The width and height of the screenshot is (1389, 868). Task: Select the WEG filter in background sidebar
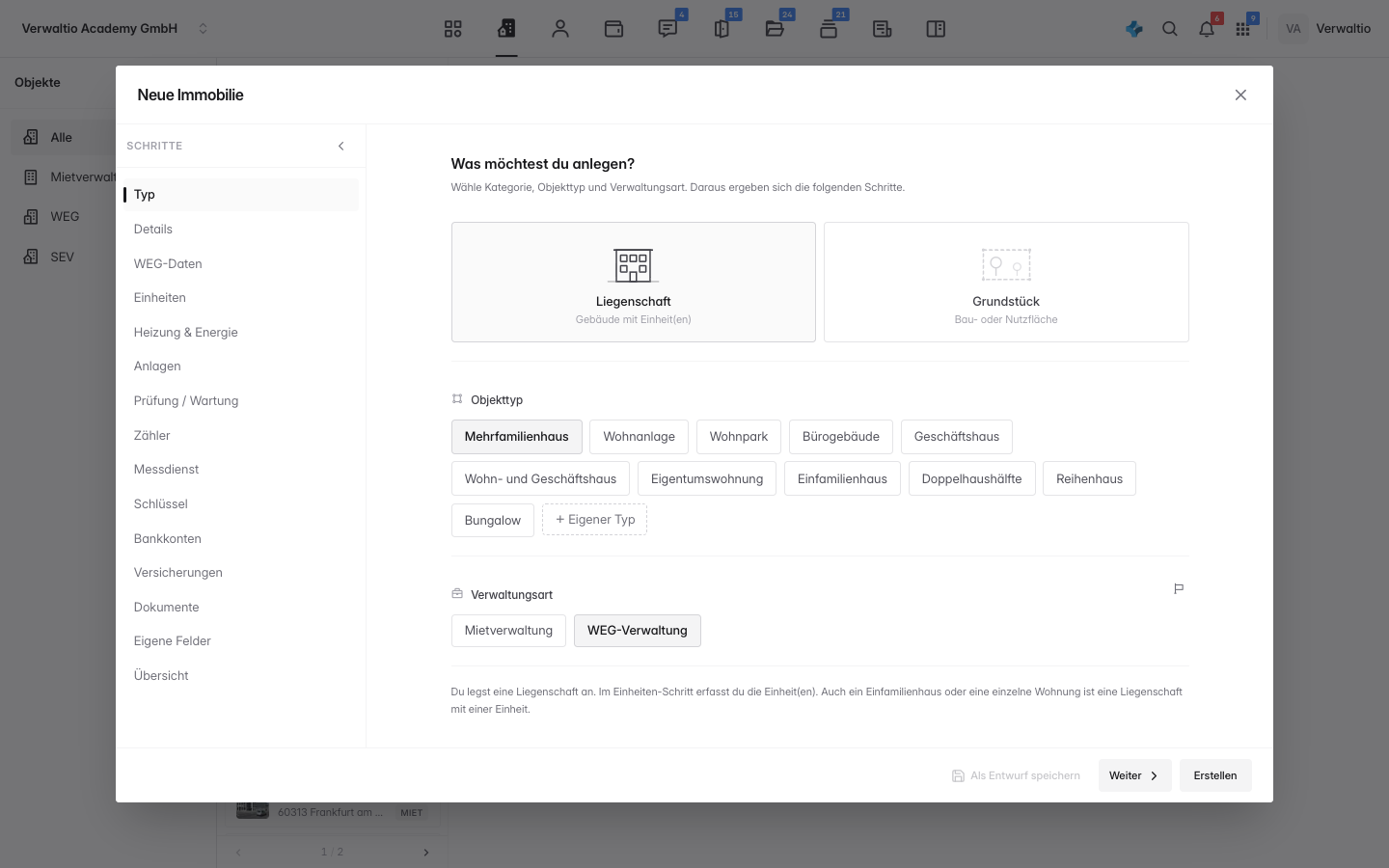(64, 216)
